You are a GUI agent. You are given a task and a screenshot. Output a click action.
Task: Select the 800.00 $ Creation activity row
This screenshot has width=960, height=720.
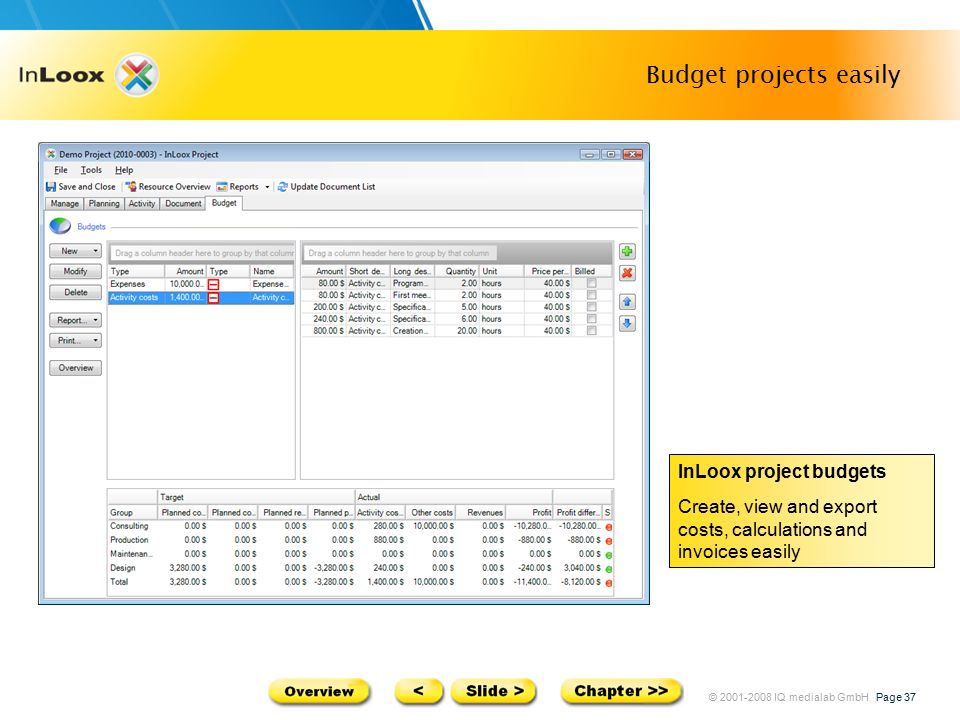point(457,331)
